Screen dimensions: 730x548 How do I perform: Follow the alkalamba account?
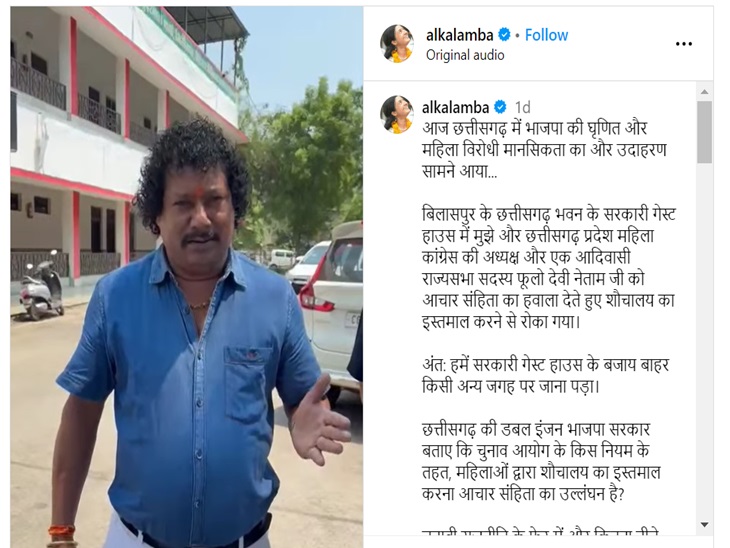click(546, 35)
